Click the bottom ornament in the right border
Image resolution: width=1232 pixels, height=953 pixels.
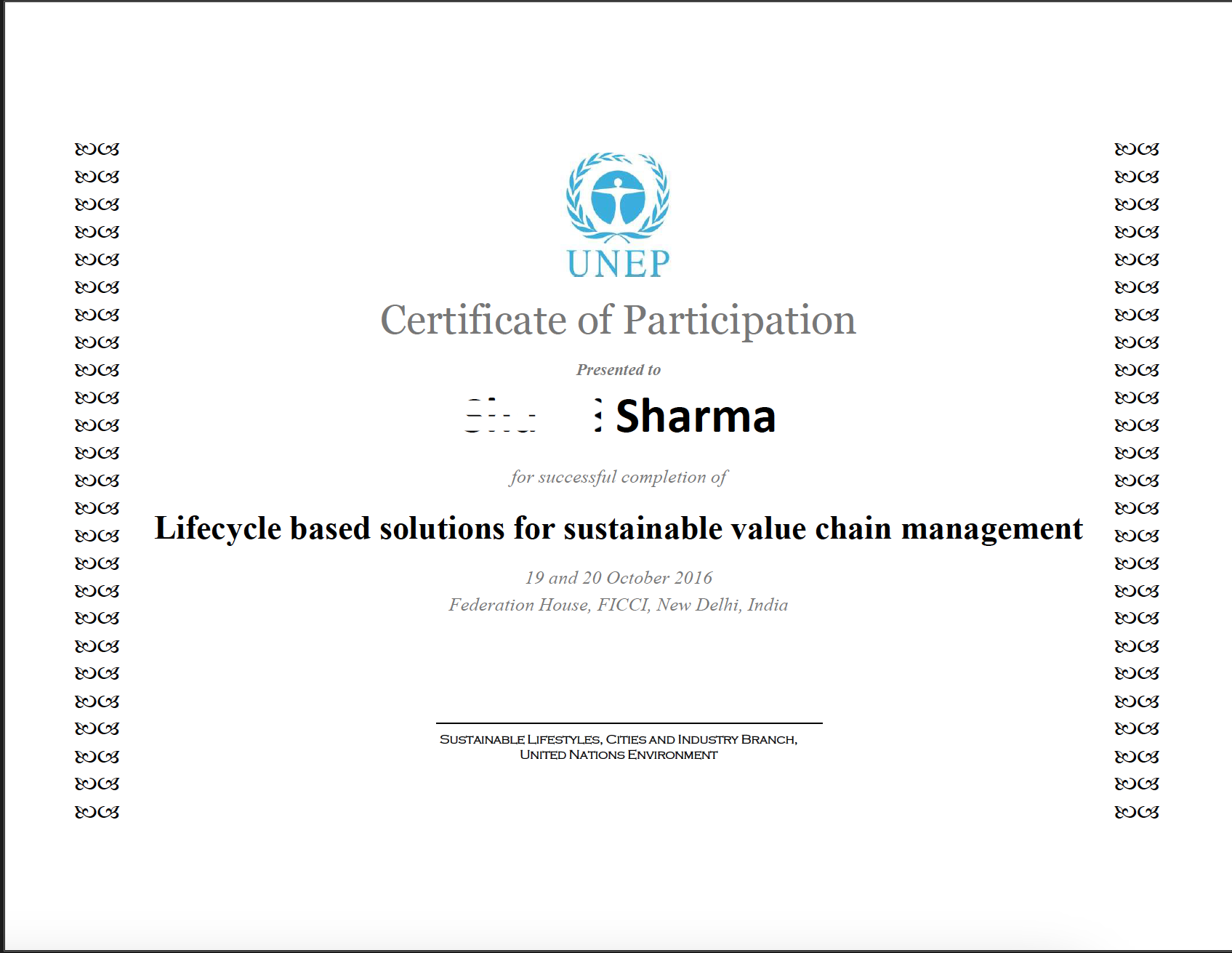[x=1137, y=812]
